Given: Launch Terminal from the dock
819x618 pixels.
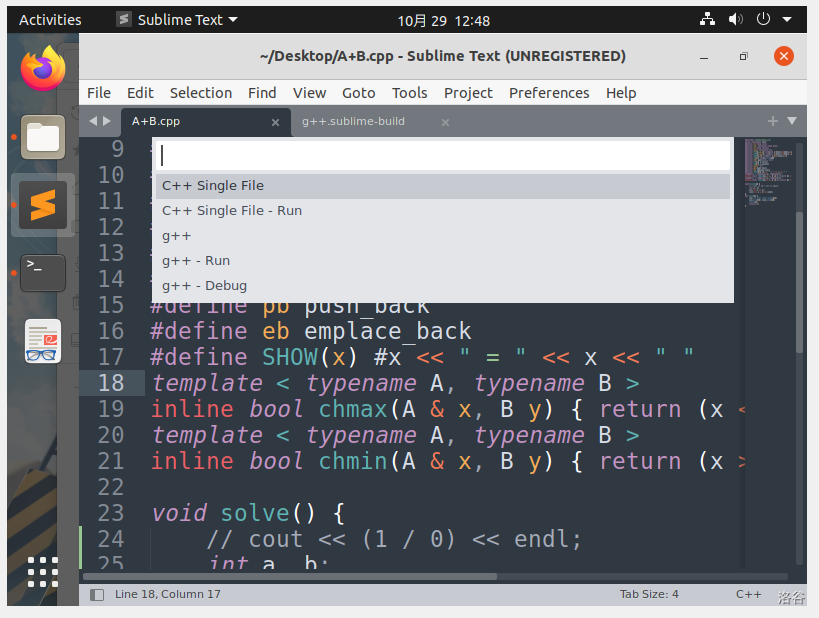Looking at the screenshot, I should (x=43, y=272).
